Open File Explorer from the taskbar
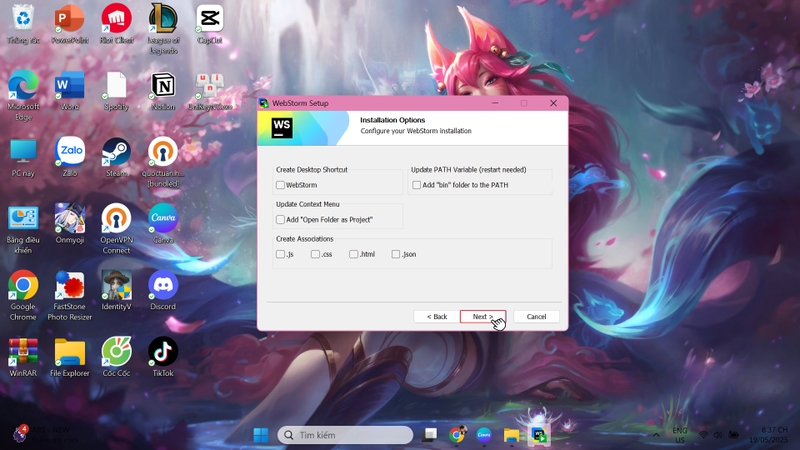This screenshot has height=450, width=800. click(x=511, y=435)
